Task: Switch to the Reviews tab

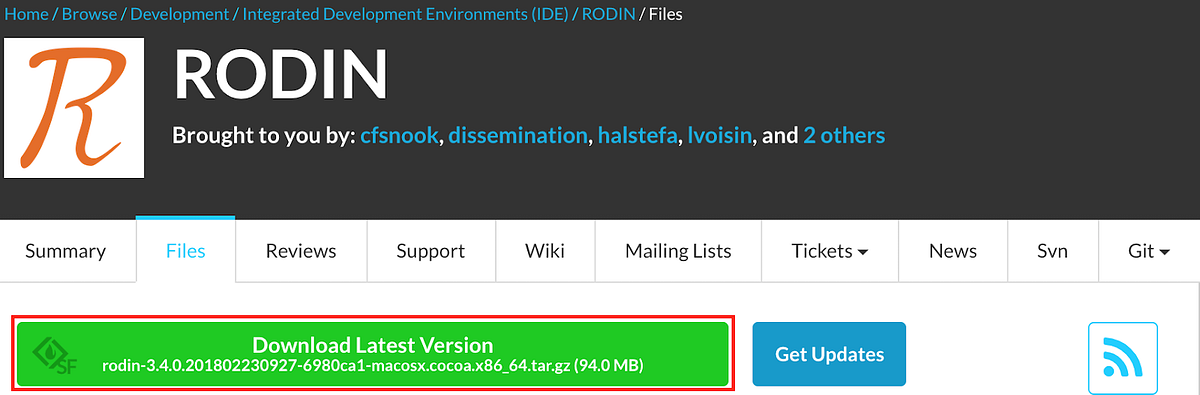Action: pyautogui.click(x=301, y=251)
